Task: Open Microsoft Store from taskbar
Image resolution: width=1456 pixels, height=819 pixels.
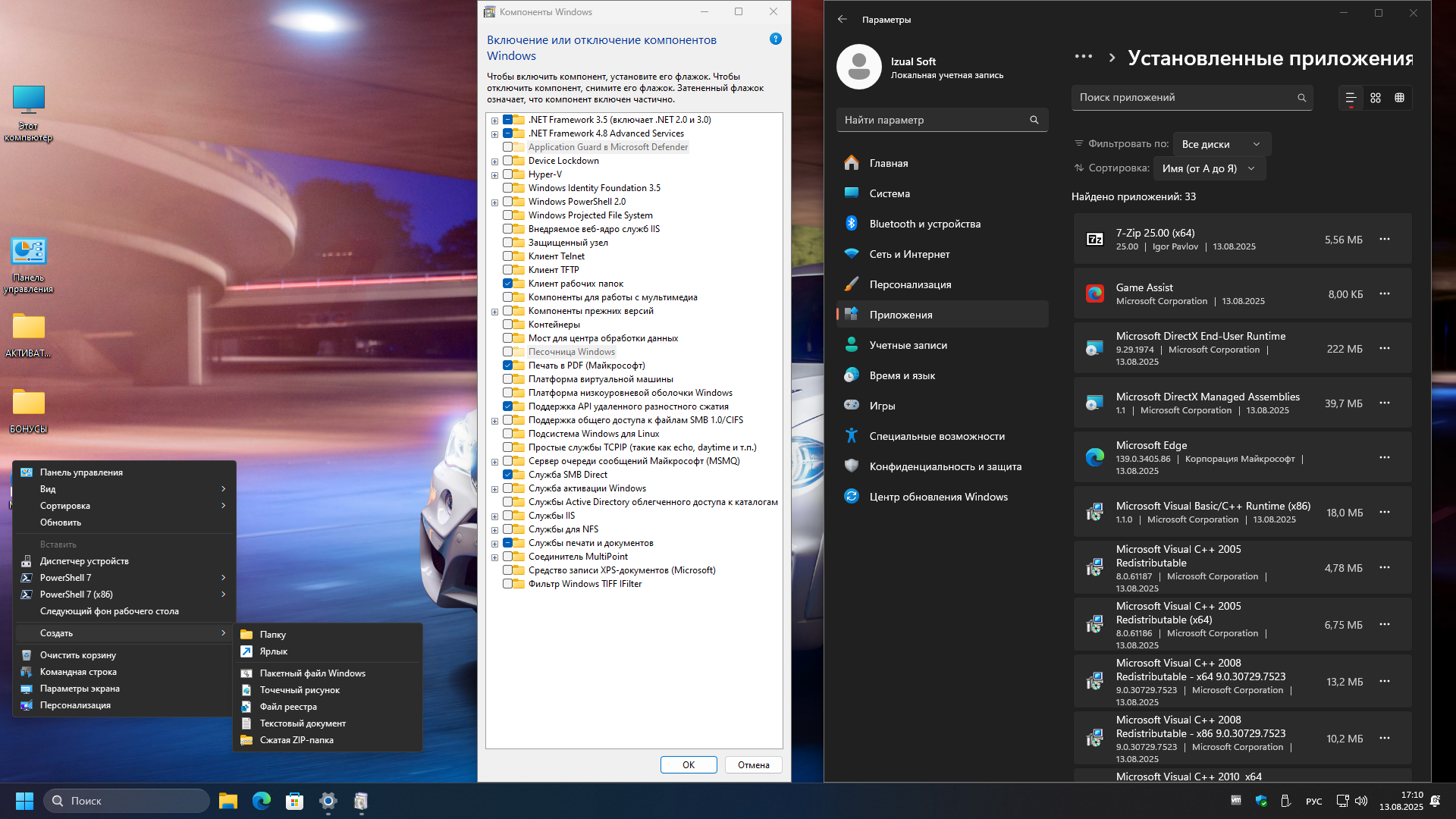Action: 294,801
